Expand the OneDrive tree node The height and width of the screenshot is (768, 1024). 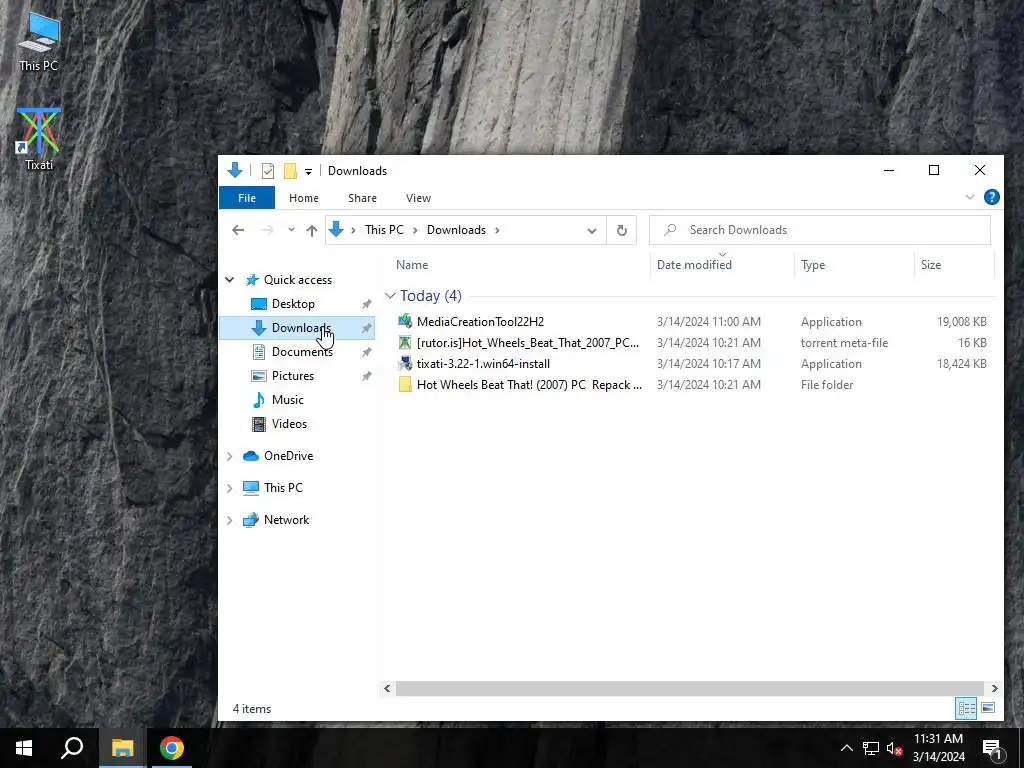[x=230, y=456]
